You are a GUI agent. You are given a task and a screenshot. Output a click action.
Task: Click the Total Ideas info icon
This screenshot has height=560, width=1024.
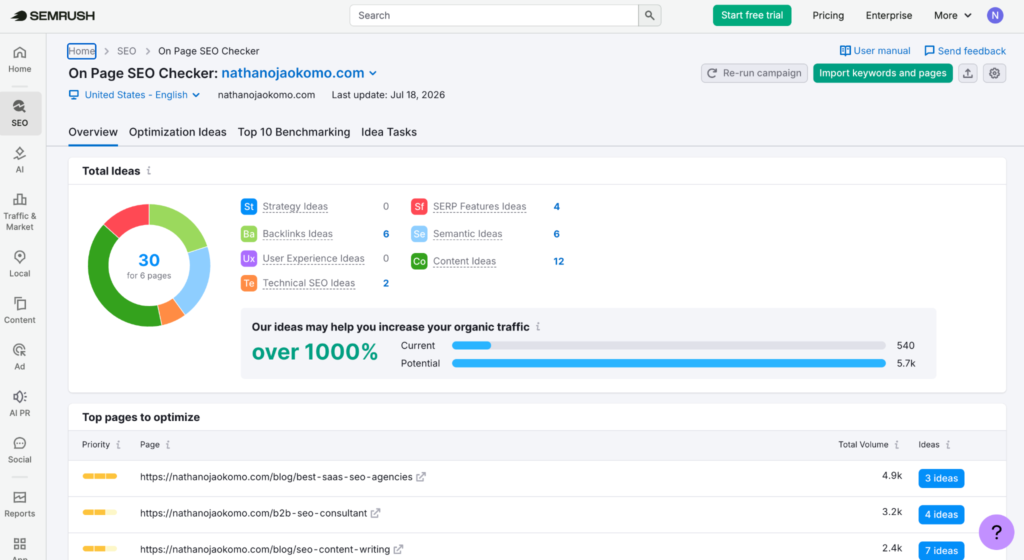[149, 170]
